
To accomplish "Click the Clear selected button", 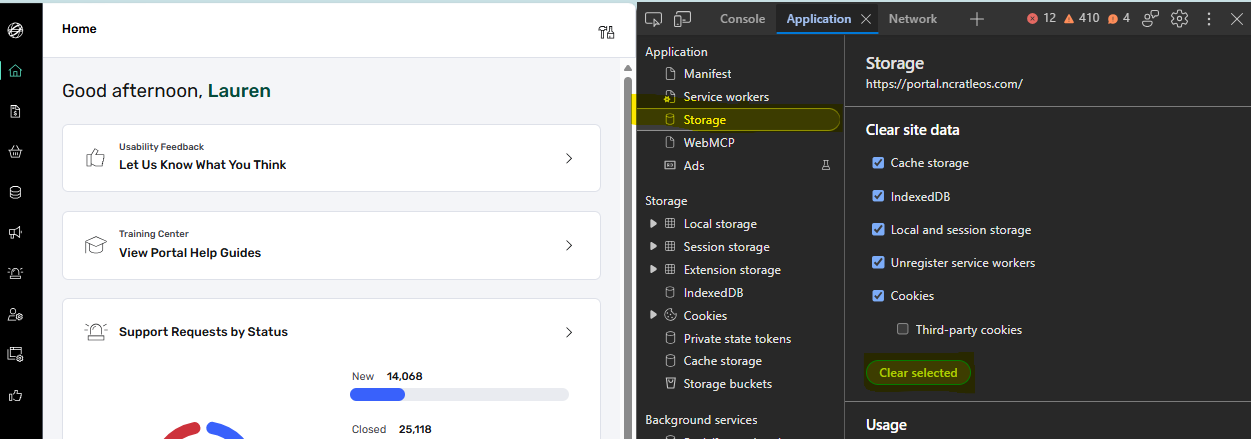I will click(x=918, y=373).
